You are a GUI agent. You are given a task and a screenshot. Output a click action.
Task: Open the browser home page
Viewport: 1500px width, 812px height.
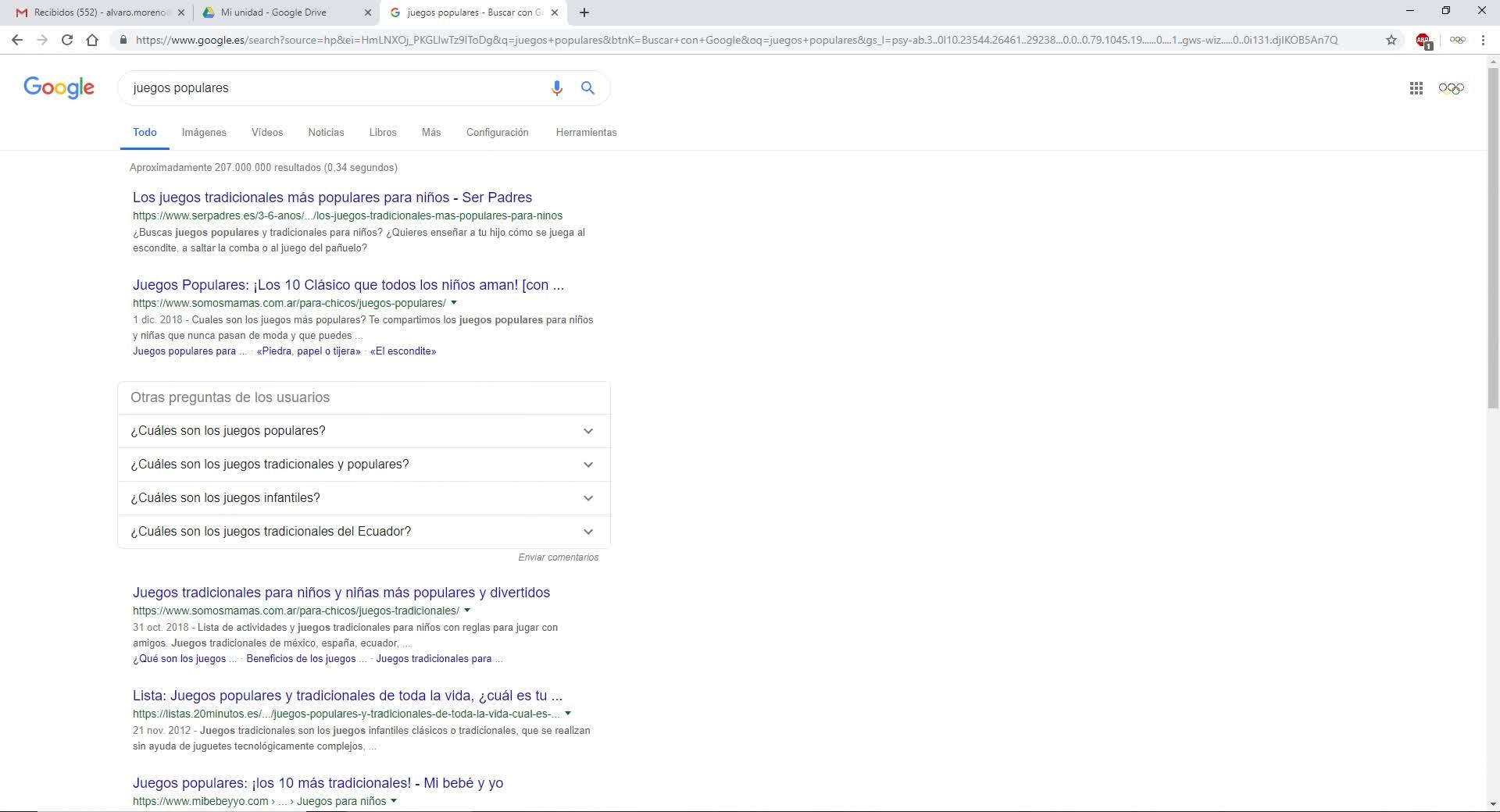92,40
